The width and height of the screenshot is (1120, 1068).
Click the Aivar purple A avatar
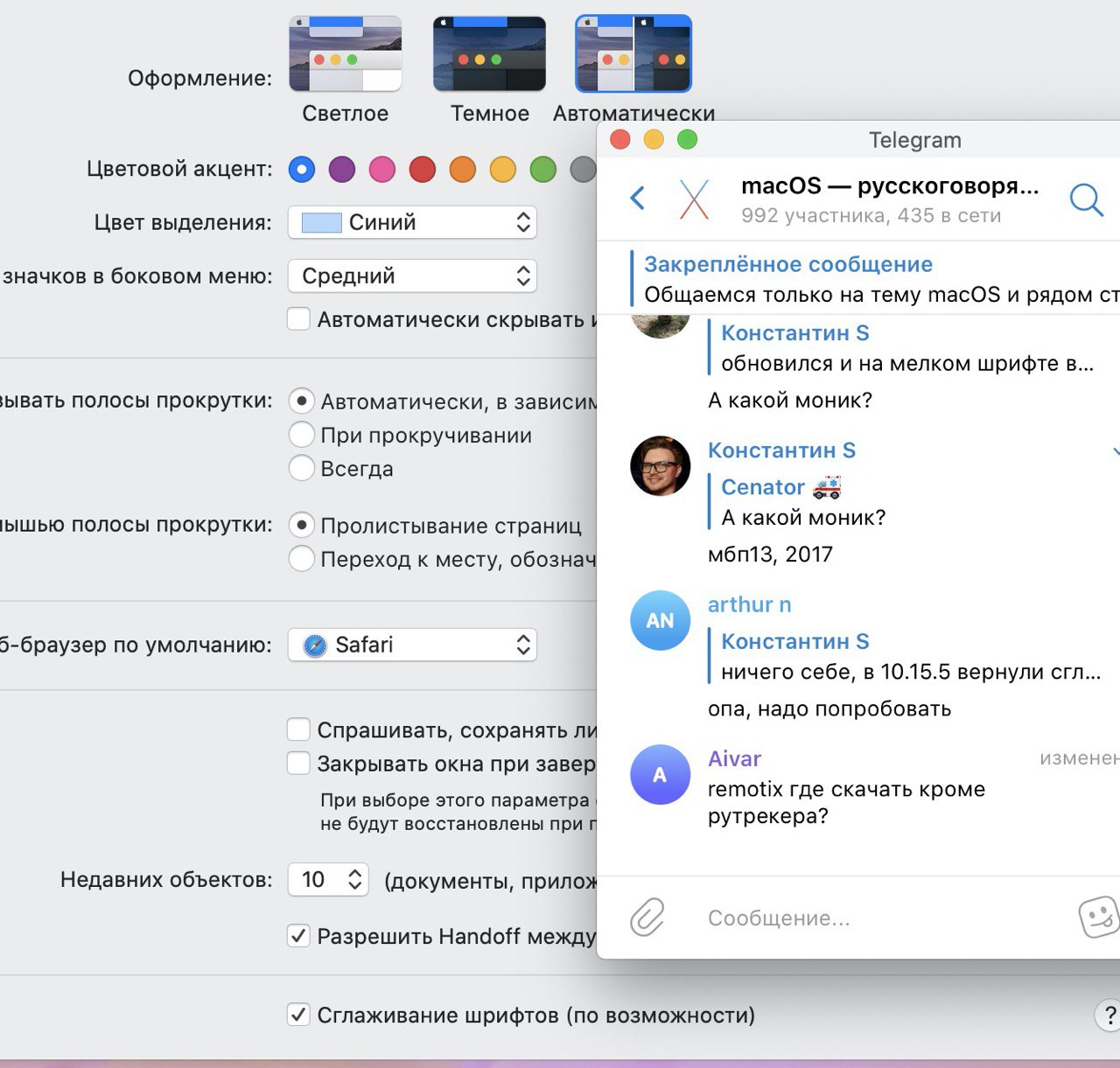click(660, 774)
